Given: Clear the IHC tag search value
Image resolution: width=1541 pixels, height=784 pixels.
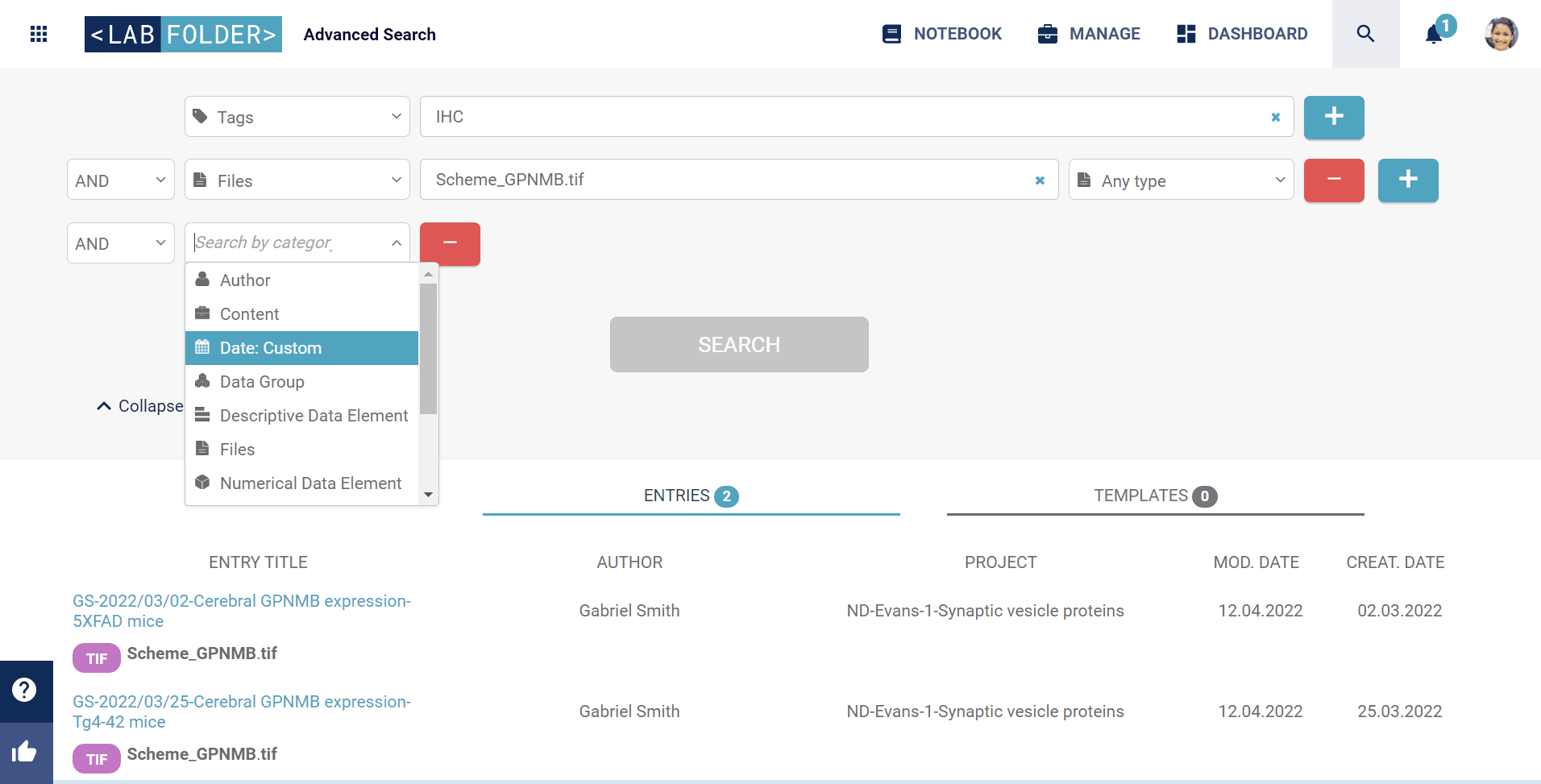Looking at the screenshot, I should (x=1275, y=118).
